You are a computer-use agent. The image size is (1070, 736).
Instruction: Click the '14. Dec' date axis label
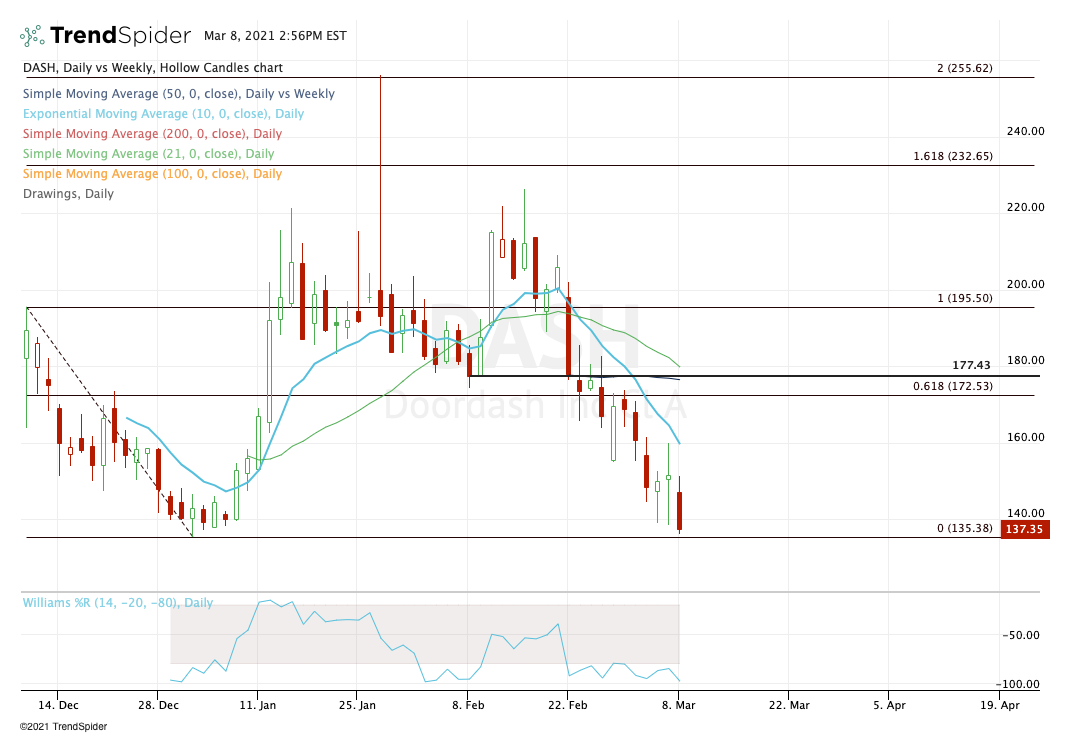pyautogui.click(x=58, y=705)
